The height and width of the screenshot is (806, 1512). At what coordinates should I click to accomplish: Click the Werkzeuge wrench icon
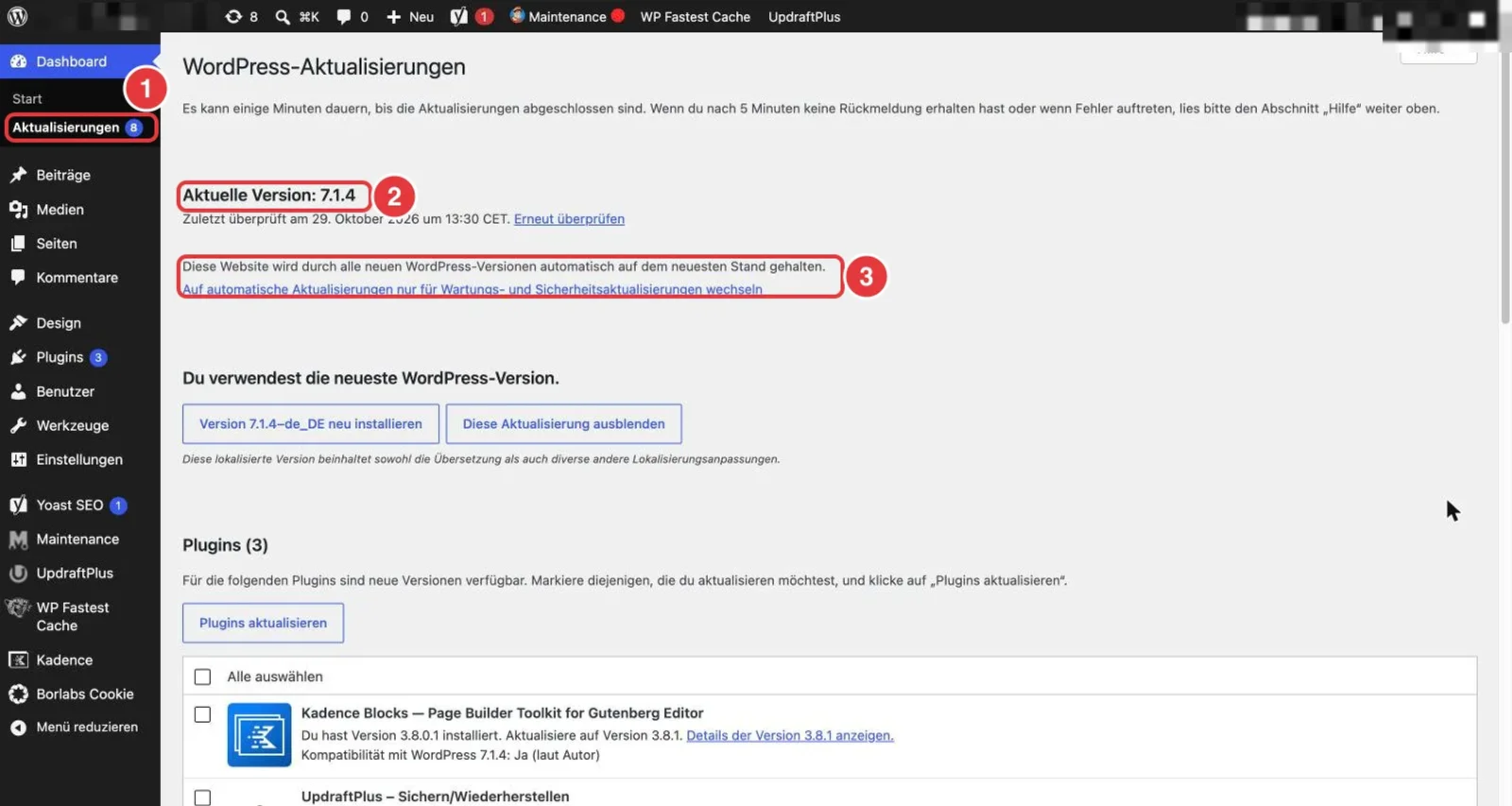pos(18,425)
